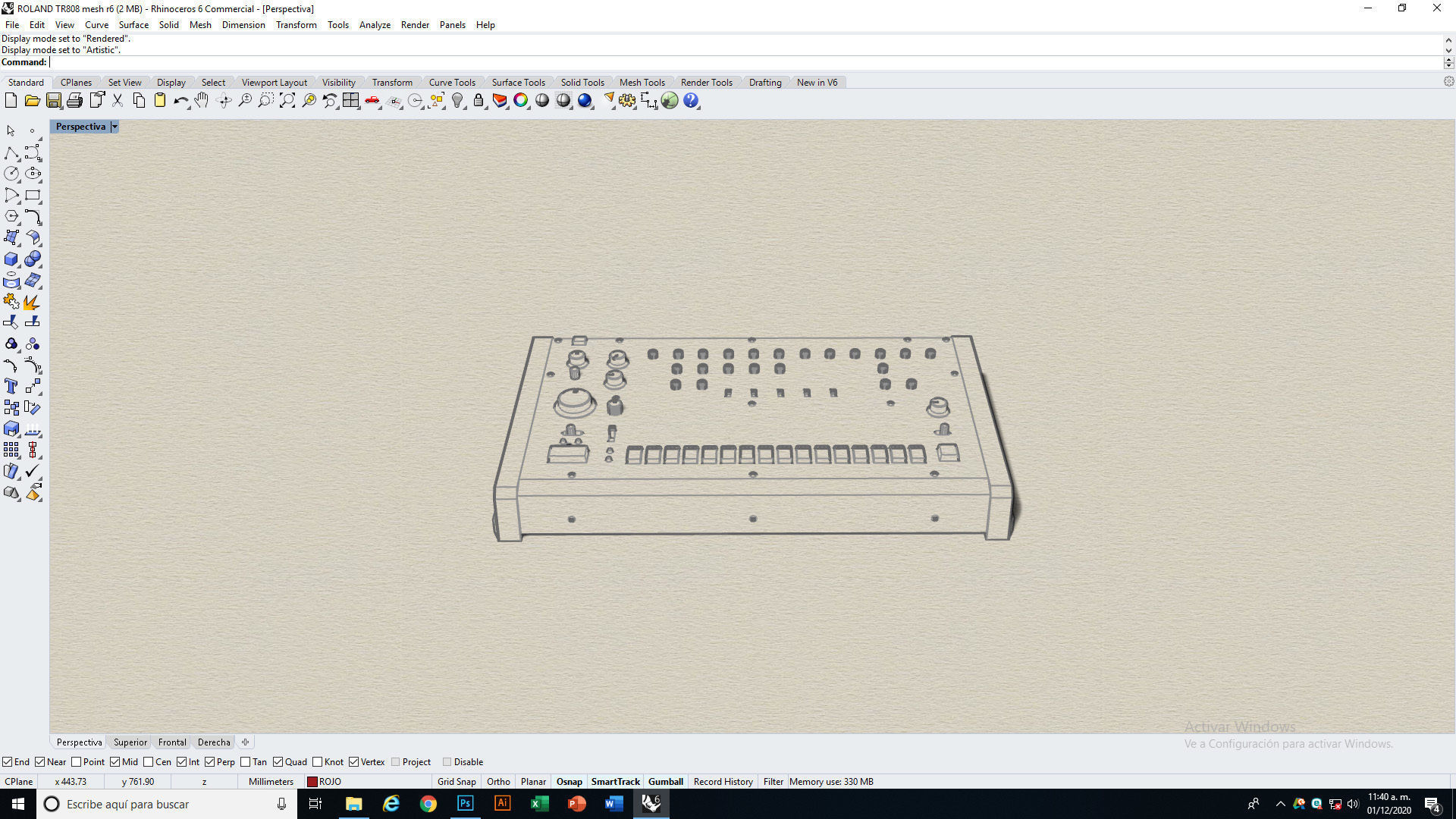Click the red car Named Views icon
This screenshot has width=1456, height=819.
pyautogui.click(x=372, y=100)
